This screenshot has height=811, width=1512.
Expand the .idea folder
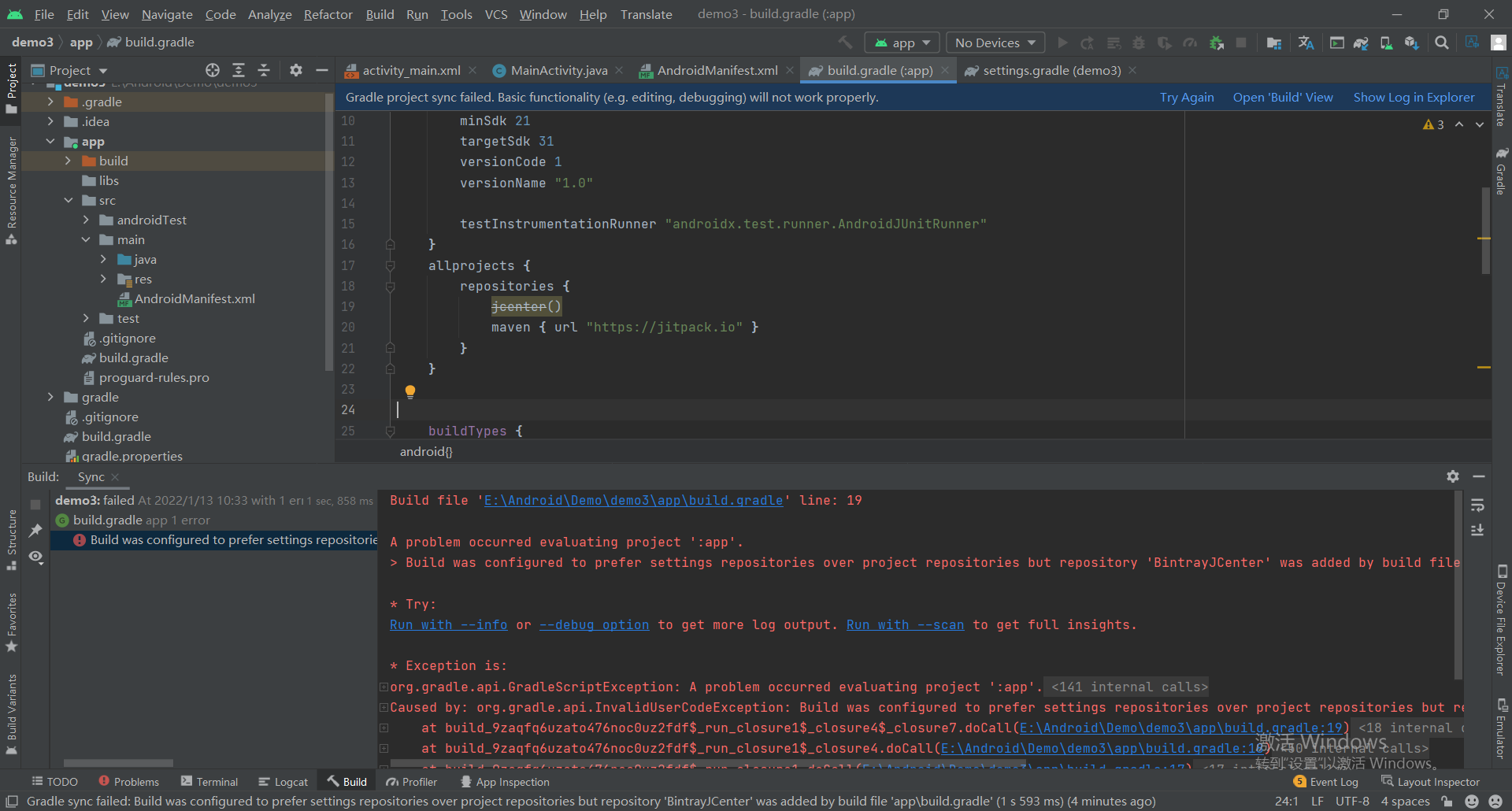click(50, 121)
